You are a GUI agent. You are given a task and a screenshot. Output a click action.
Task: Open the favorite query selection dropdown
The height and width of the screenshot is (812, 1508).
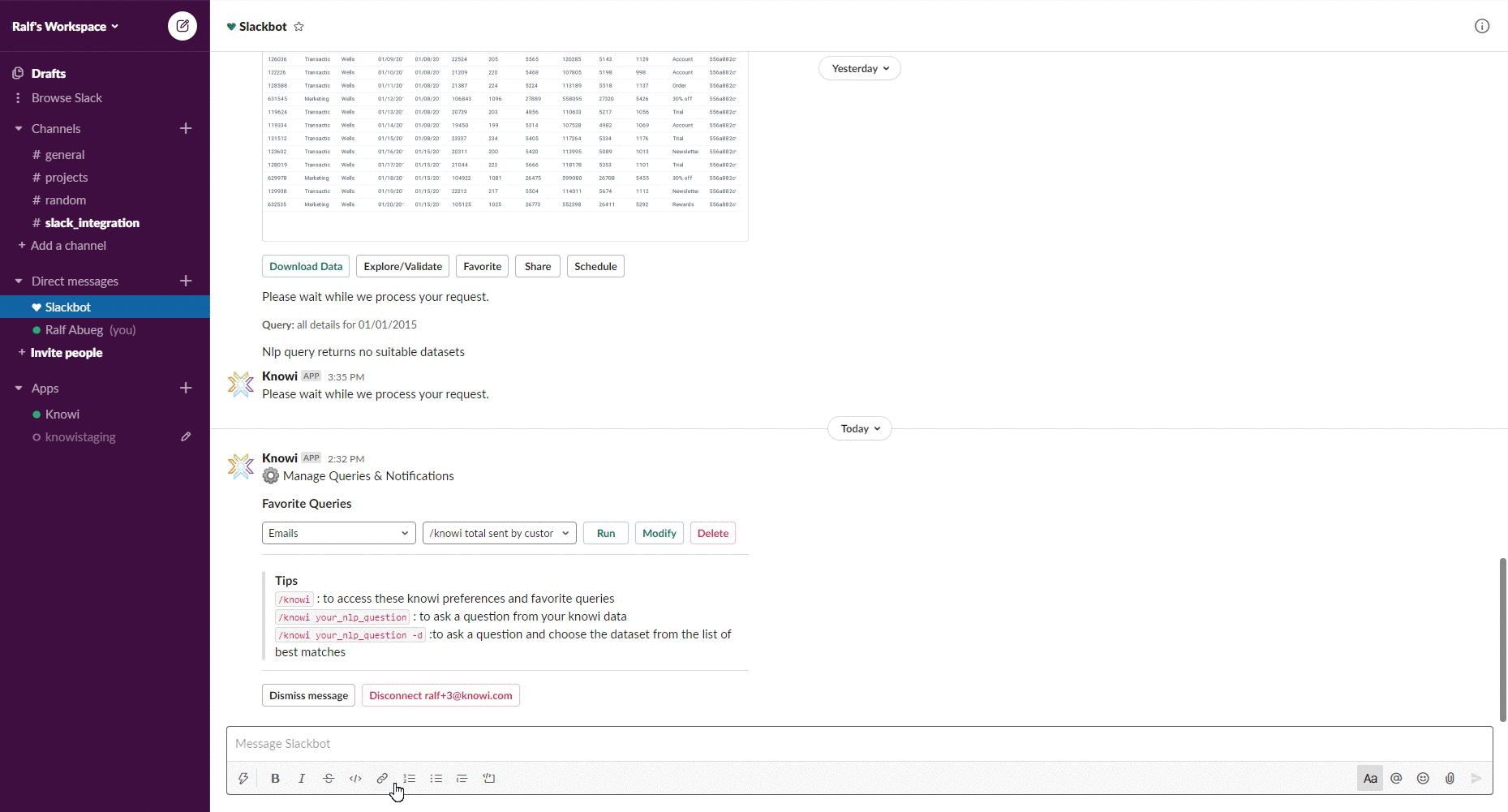coord(499,533)
